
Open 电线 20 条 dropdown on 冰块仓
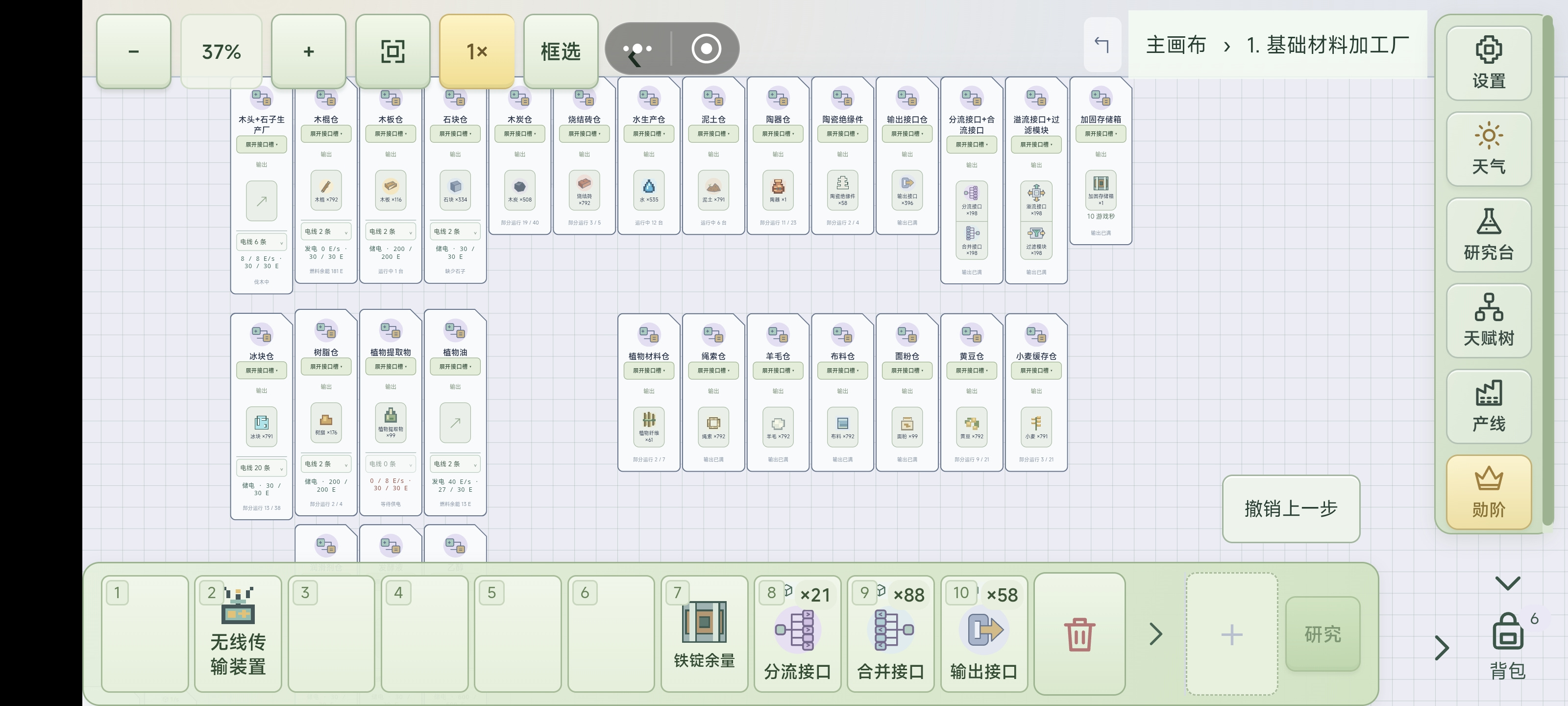pos(262,468)
